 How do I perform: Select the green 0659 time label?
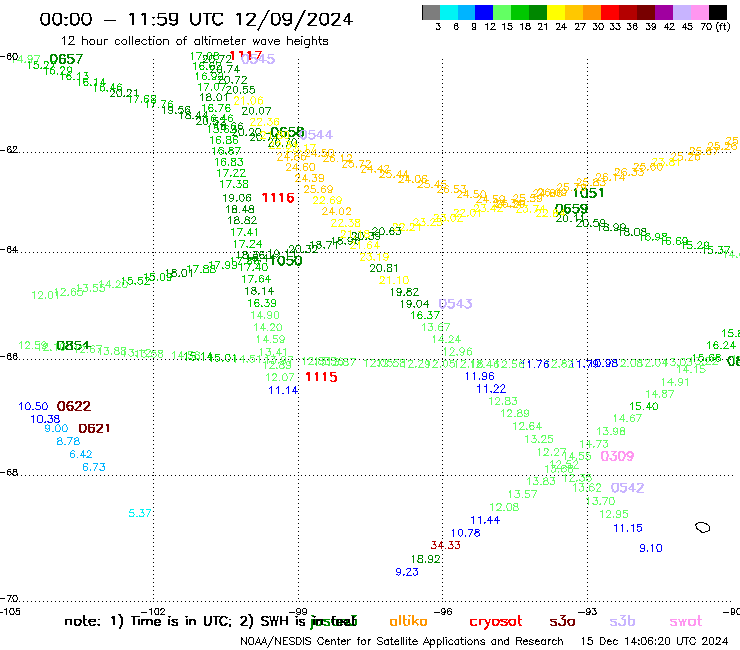[x=572, y=209]
